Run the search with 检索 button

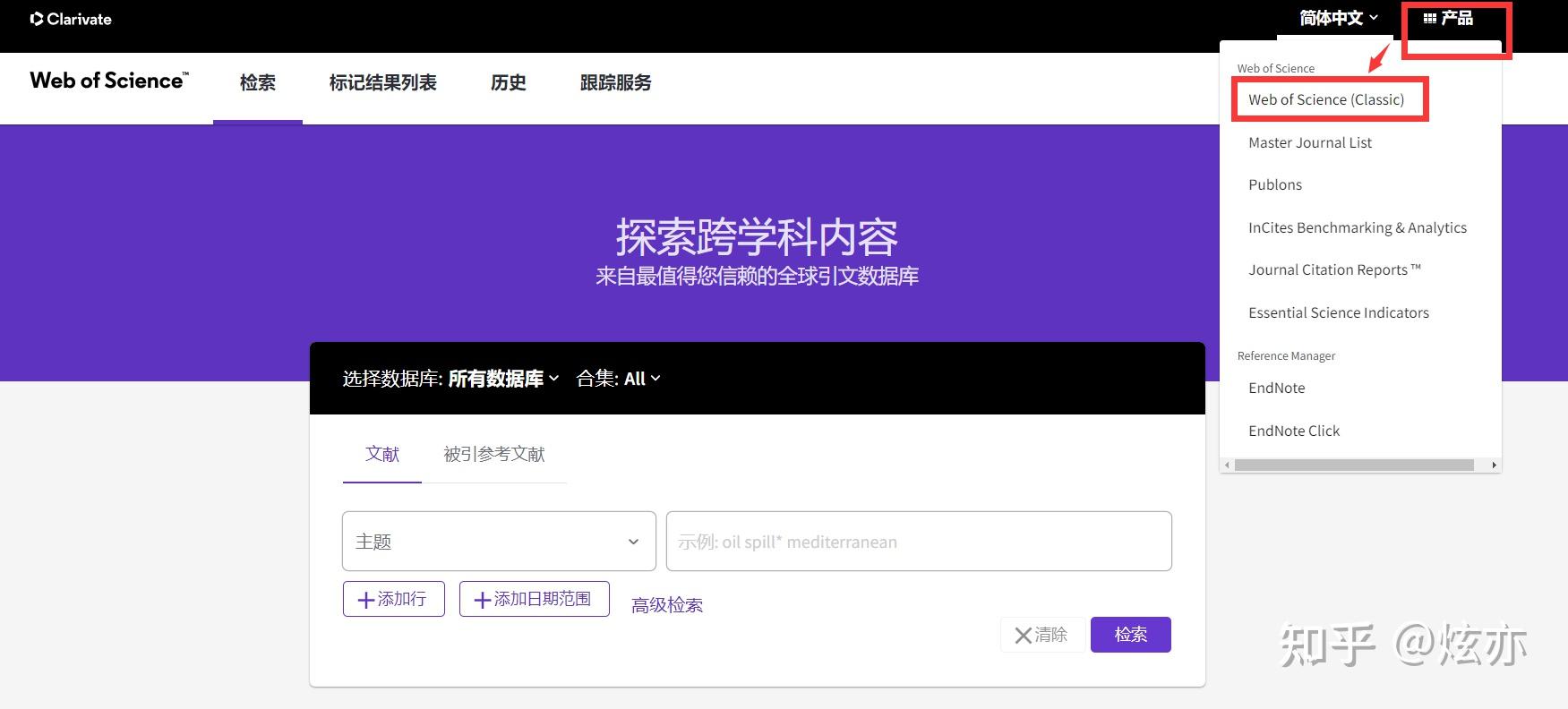tap(1131, 635)
